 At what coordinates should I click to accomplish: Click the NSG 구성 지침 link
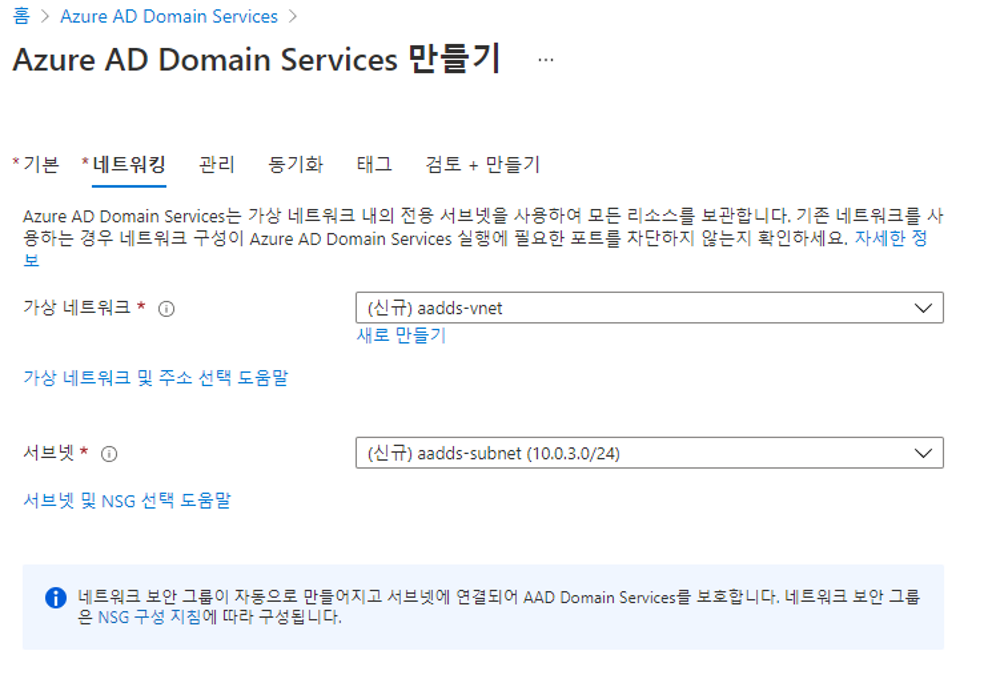[x=149, y=617]
